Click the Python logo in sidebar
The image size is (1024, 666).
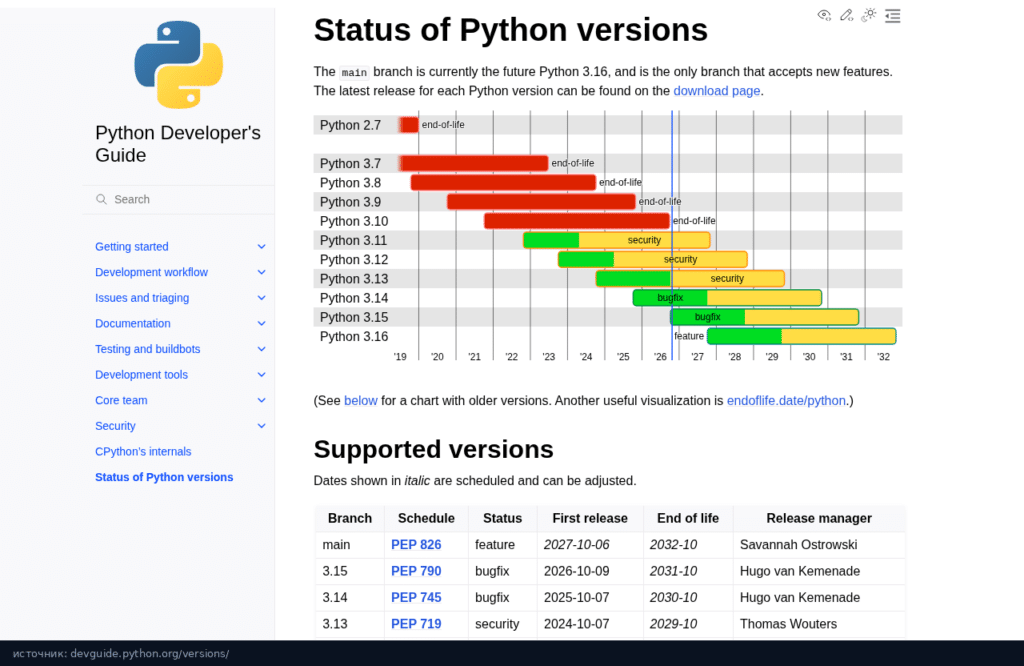[178, 64]
